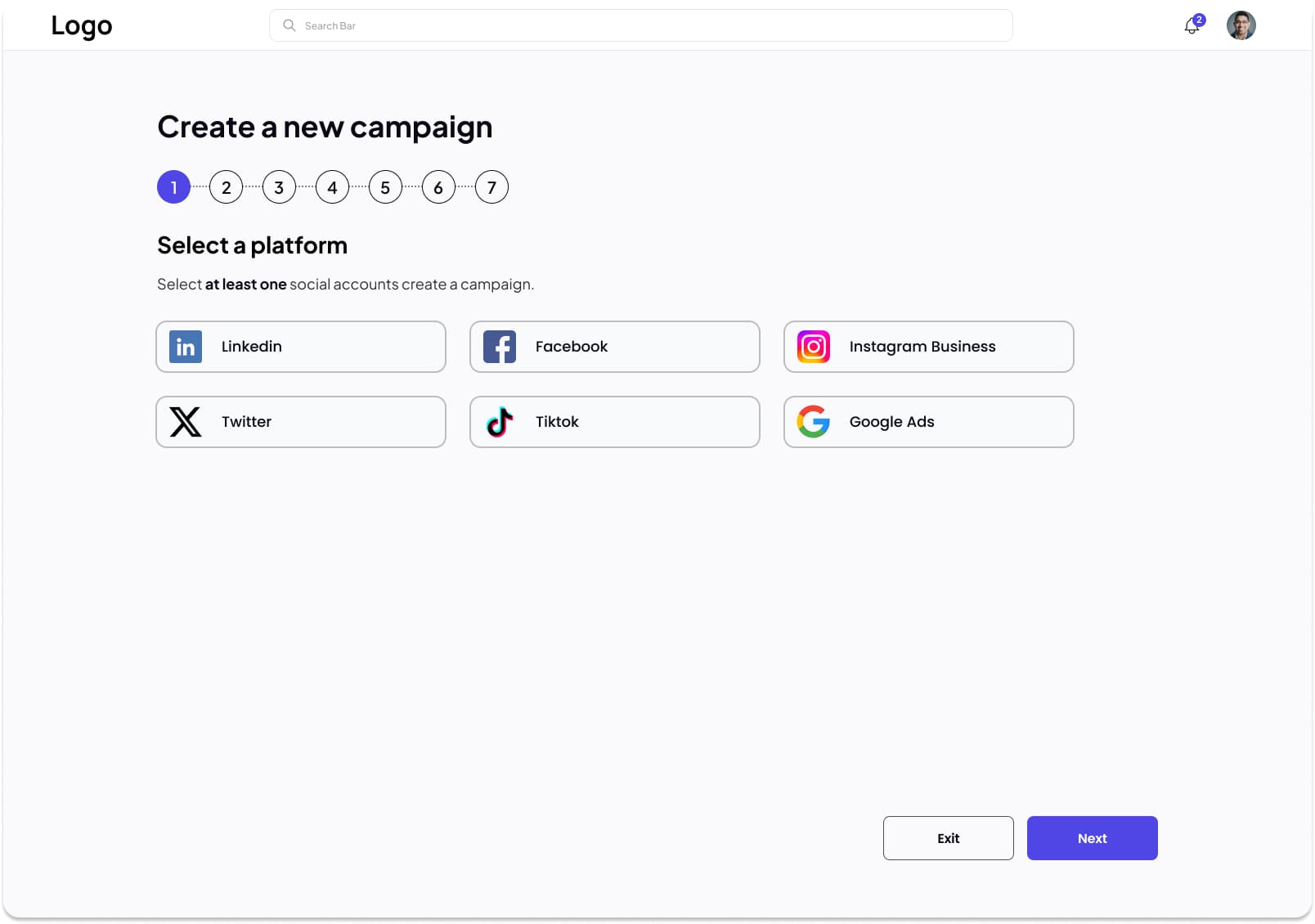
Task: Click the Linkedin platform icon
Action: (x=185, y=347)
